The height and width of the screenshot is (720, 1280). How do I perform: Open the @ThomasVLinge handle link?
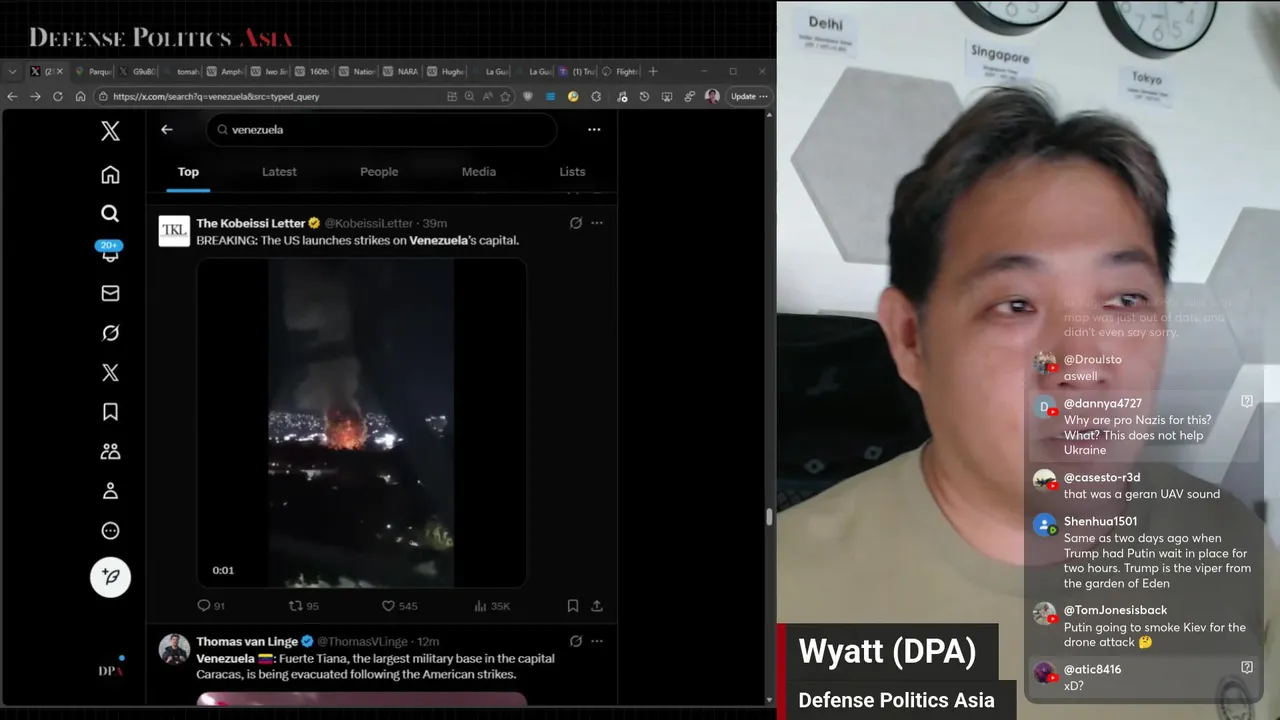(x=362, y=641)
